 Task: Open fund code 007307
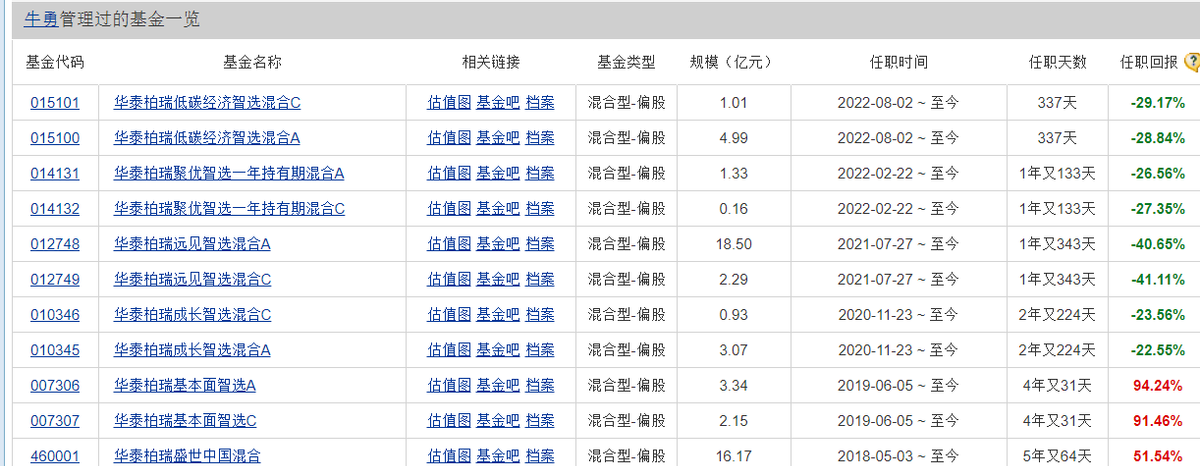tap(55, 420)
